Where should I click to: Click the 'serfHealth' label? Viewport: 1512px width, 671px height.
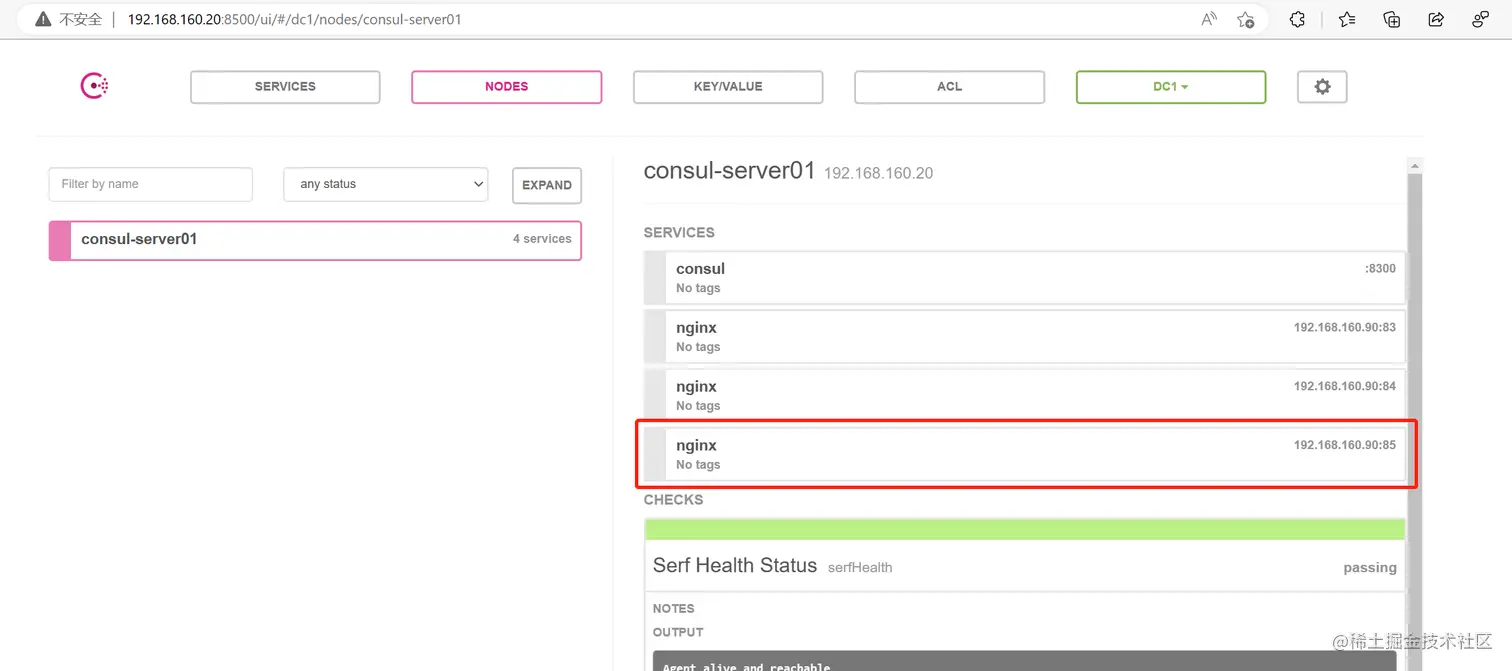pos(860,567)
